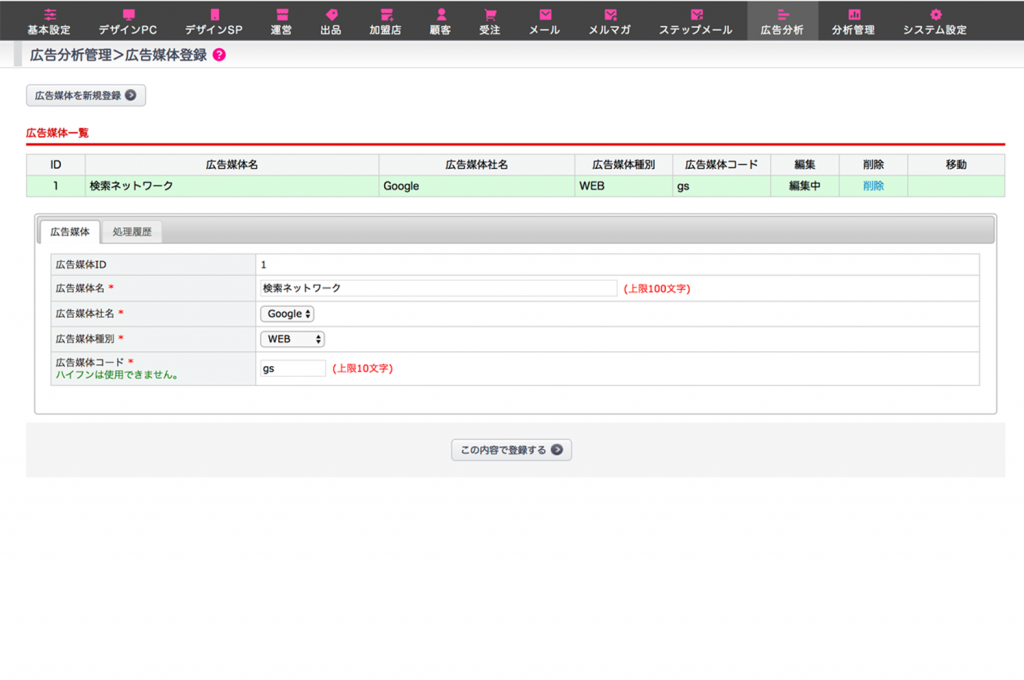This screenshot has height=680, width=1024.
Task: Click the ID column header
Action: pos(56,165)
